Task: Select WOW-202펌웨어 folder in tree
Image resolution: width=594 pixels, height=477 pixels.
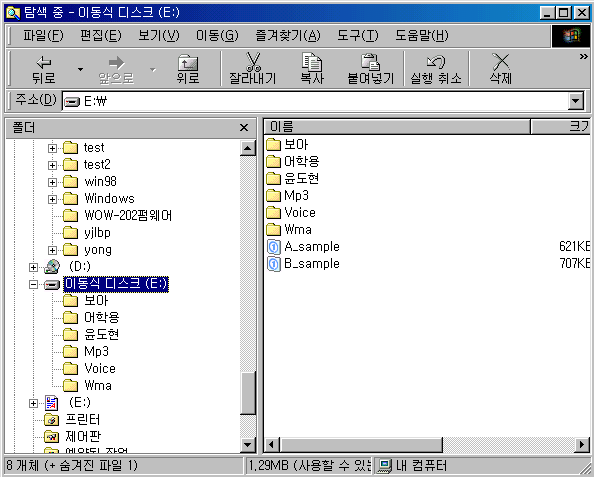Action: 128,216
